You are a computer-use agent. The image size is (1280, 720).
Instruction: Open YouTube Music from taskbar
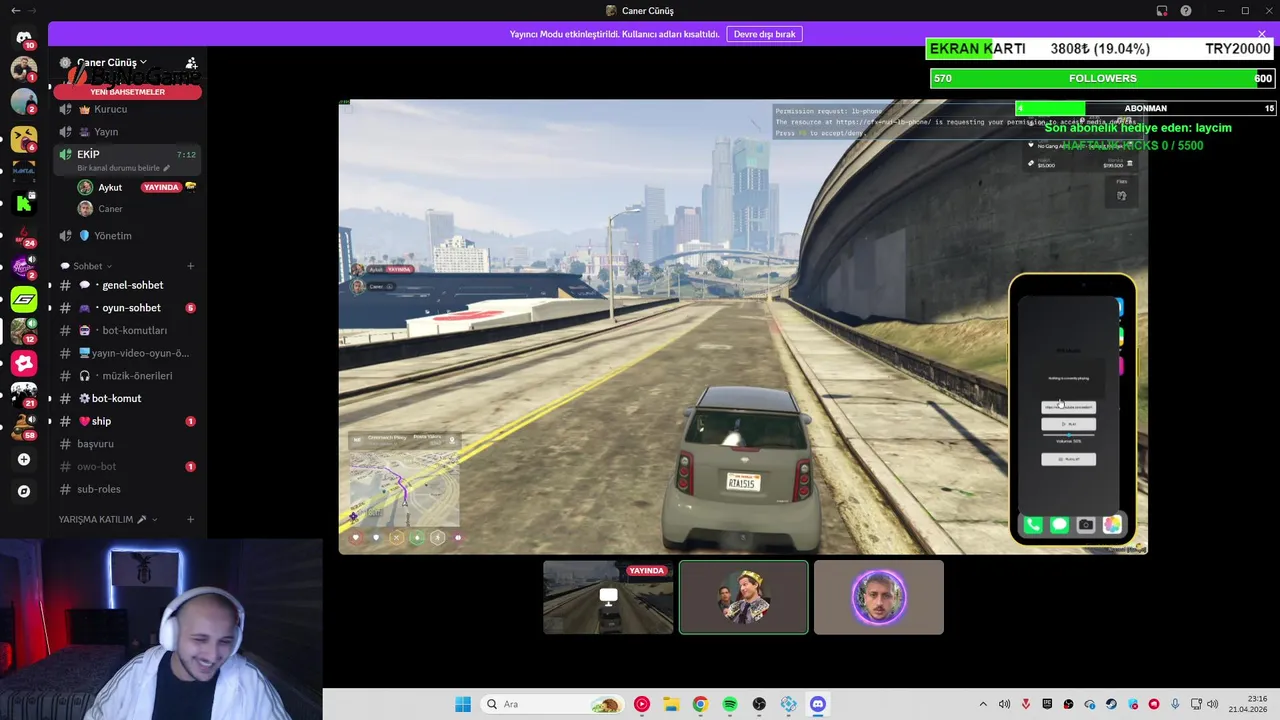pos(642,704)
